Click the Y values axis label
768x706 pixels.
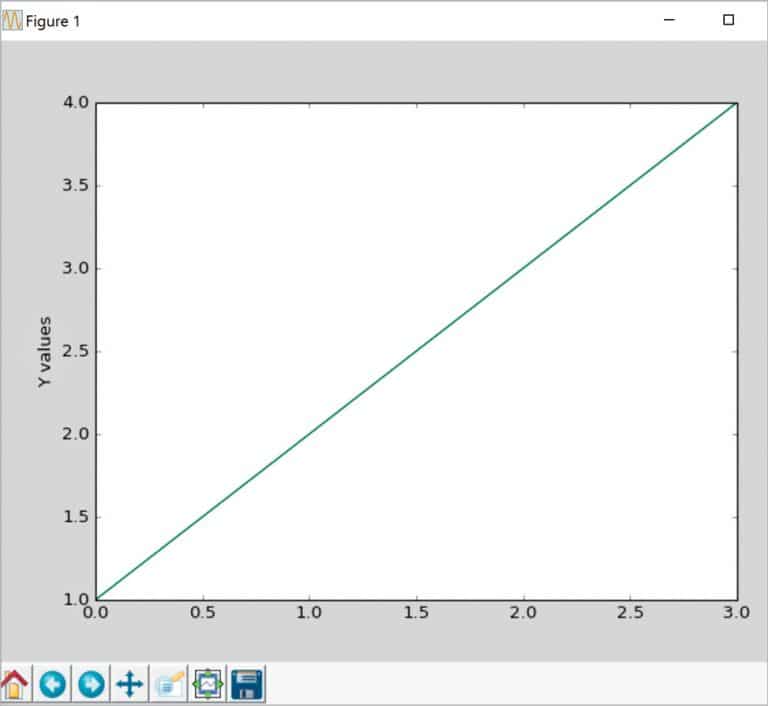44,352
